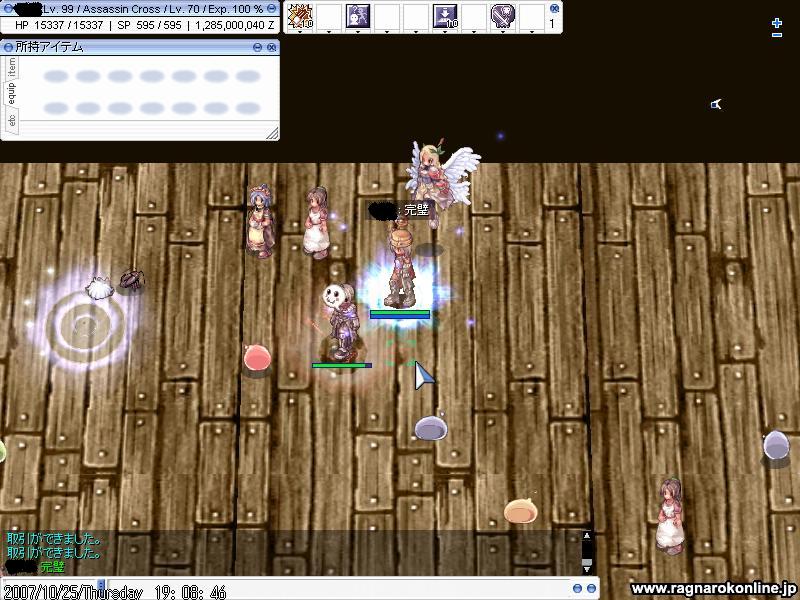Activate the skull and sword skill icon
The image size is (800, 600).
[503, 16]
